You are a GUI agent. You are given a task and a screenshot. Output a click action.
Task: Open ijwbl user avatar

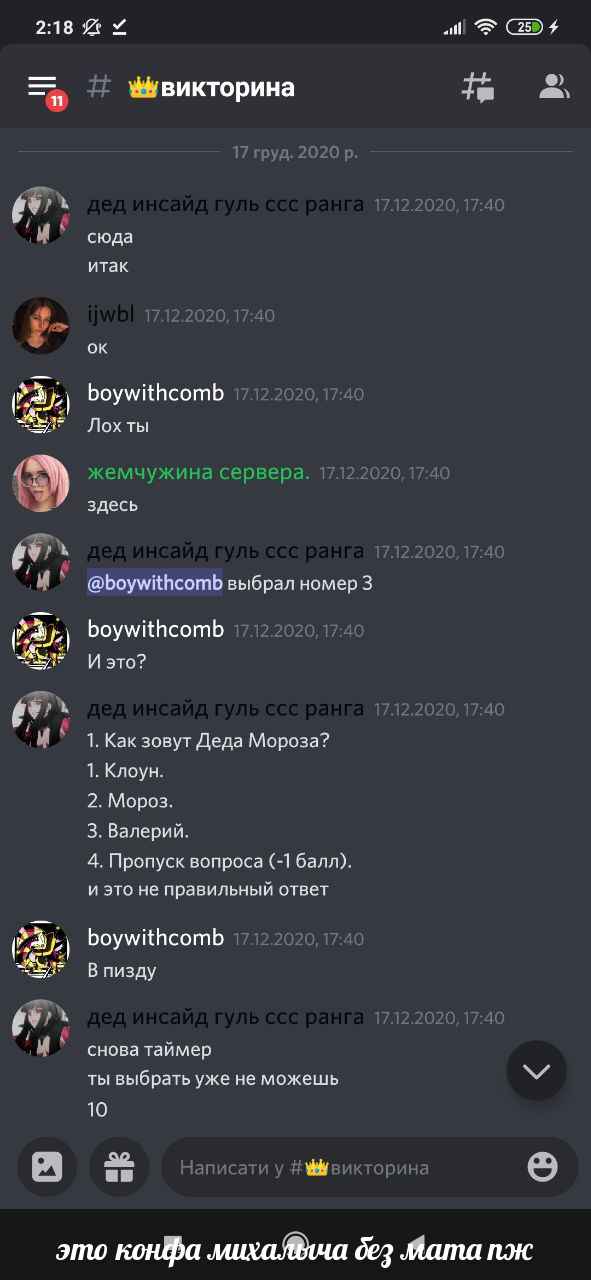tap(41, 326)
